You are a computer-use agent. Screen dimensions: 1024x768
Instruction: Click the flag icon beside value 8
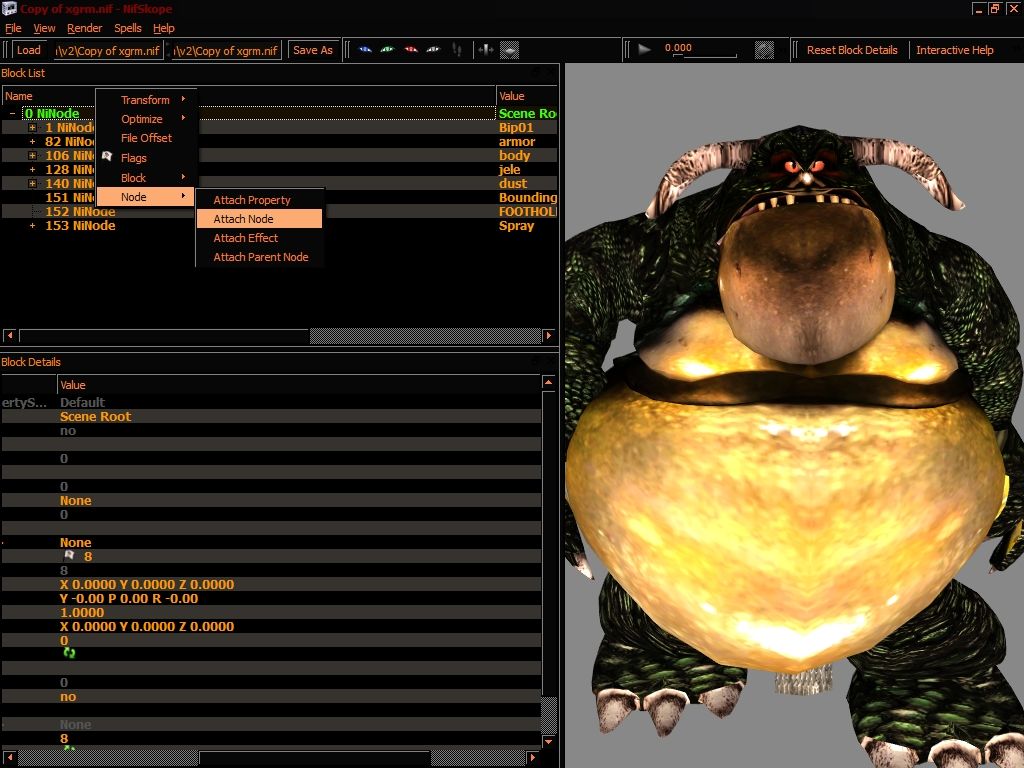69,556
